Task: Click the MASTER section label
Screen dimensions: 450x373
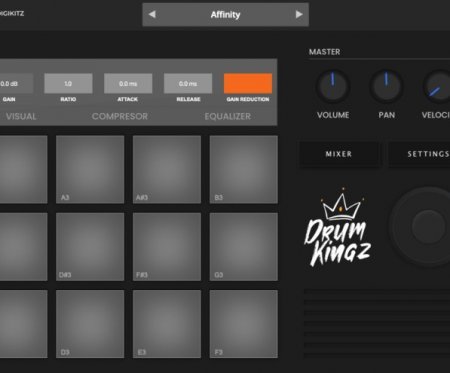Action: tap(324, 52)
